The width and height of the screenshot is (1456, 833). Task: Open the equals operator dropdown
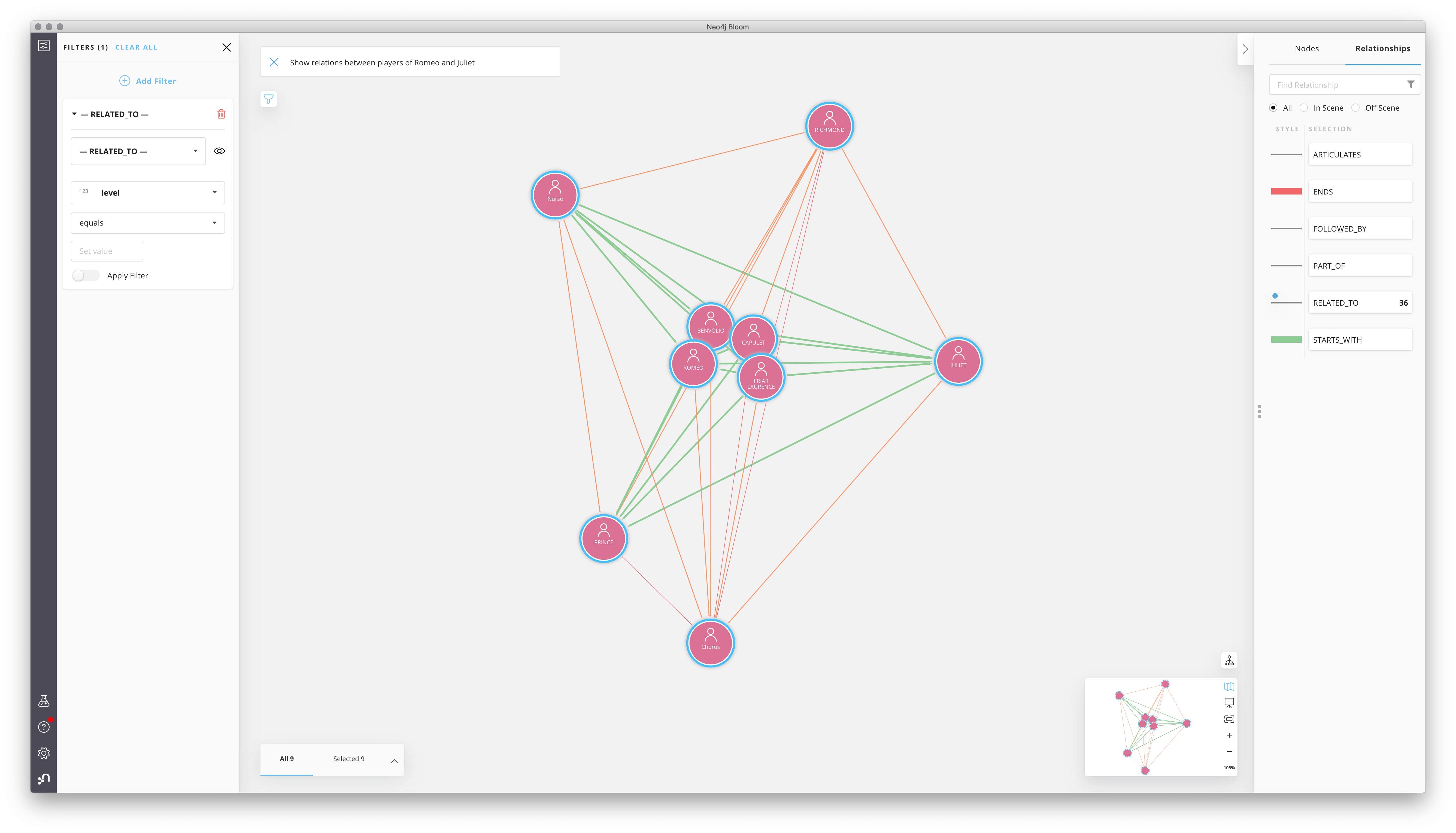(x=148, y=223)
